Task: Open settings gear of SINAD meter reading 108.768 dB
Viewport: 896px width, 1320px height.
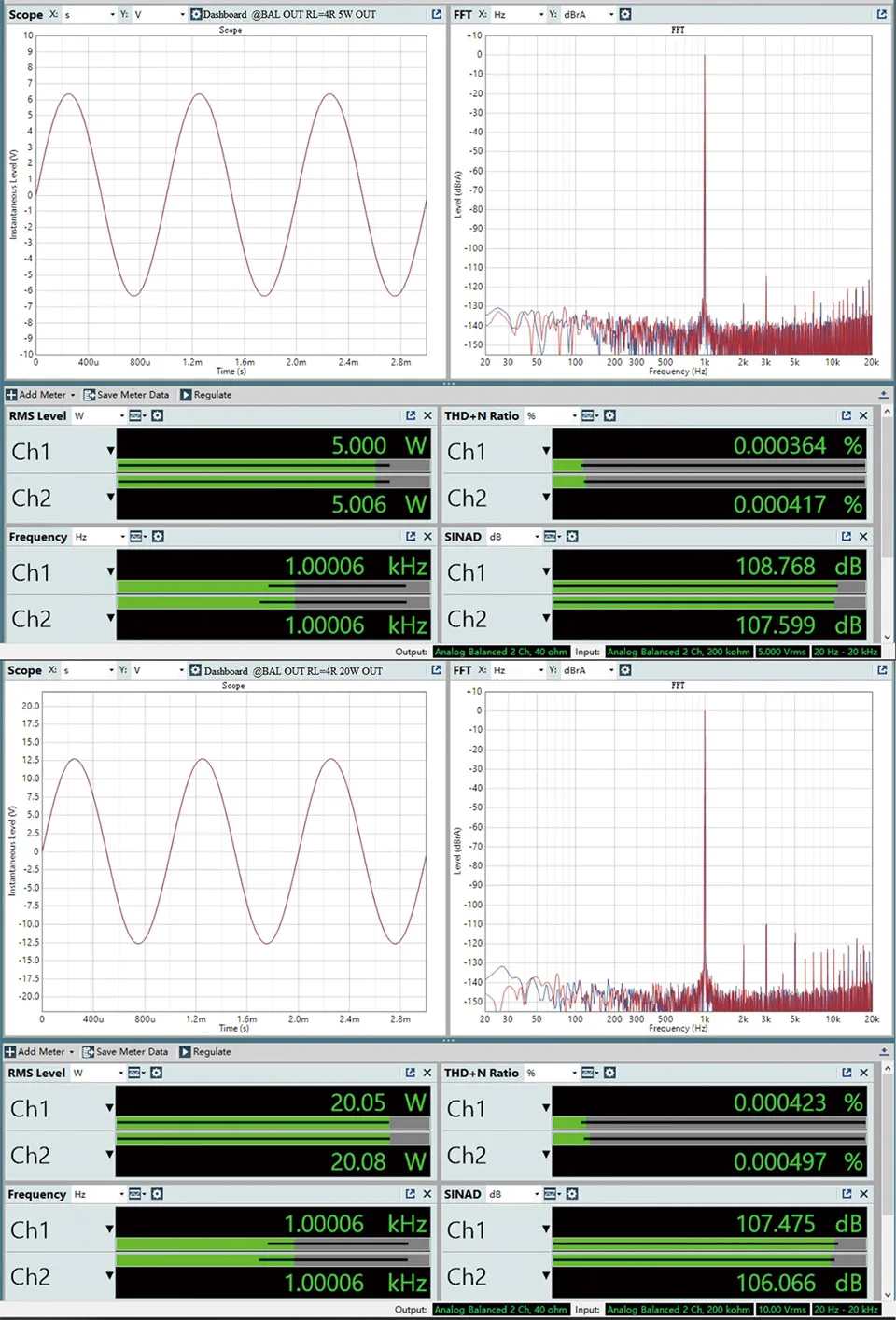Action: point(572,536)
